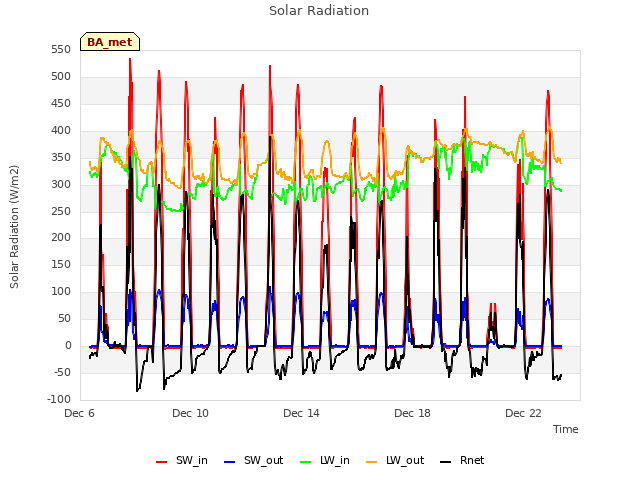Click the Dec 10 x-axis tick label
The width and height of the screenshot is (640, 480).
(x=190, y=413)
